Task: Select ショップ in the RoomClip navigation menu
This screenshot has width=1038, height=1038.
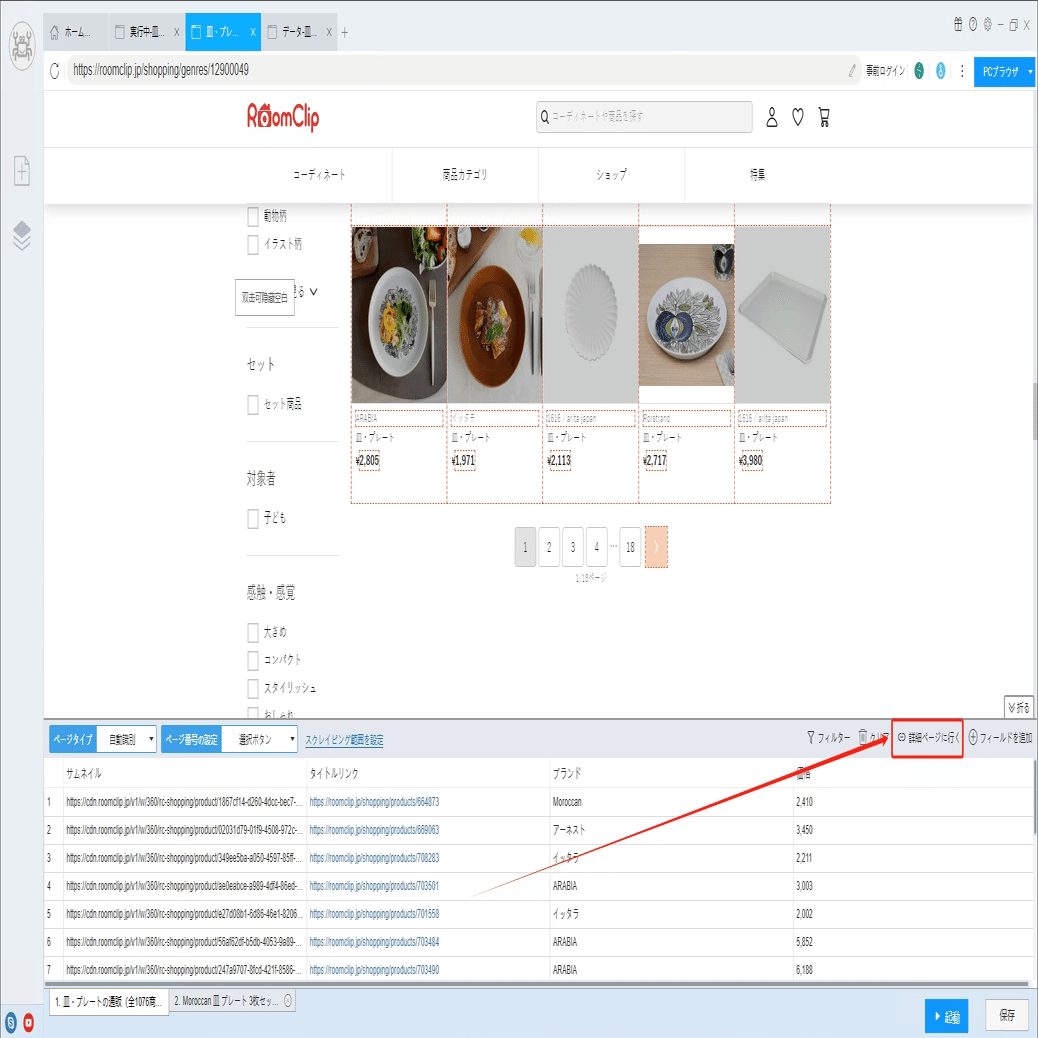Action: click(611, 175)
